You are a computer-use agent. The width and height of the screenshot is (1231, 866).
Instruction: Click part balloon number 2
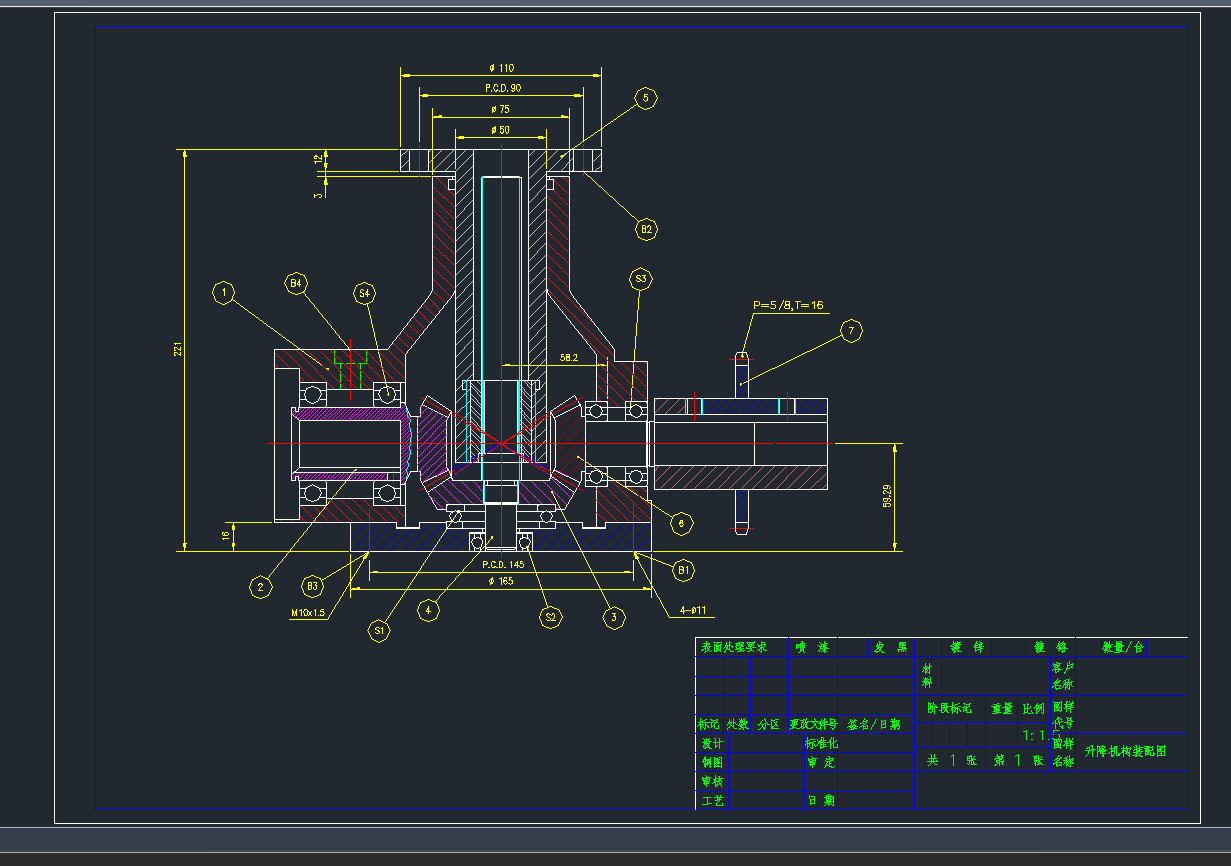tap(260, 587)
